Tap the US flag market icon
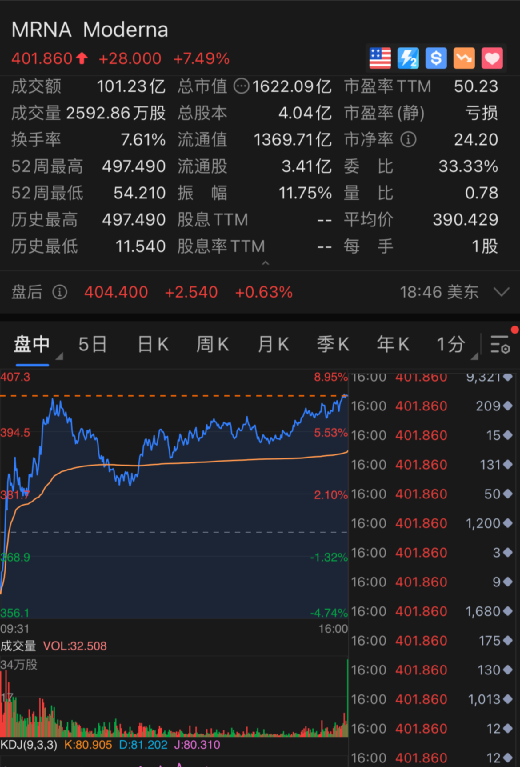This screenshot has height=767, width=520. point(380,58)
